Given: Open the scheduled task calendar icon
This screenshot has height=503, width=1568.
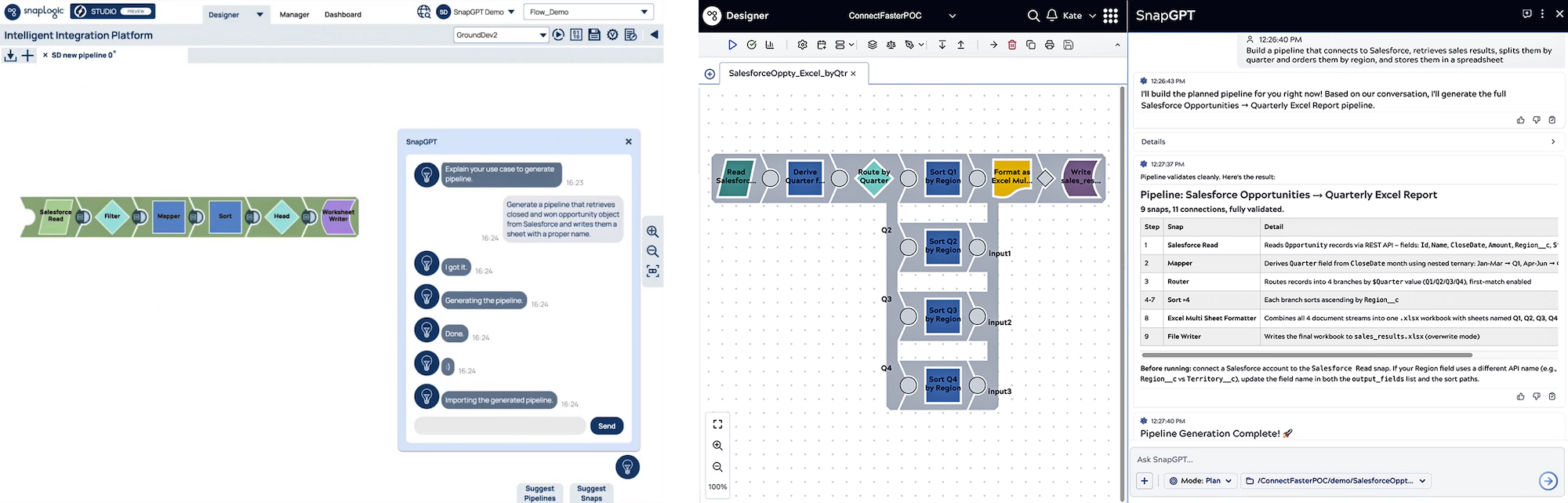Looking at the screenshot, I should click(x=822, y=45).
